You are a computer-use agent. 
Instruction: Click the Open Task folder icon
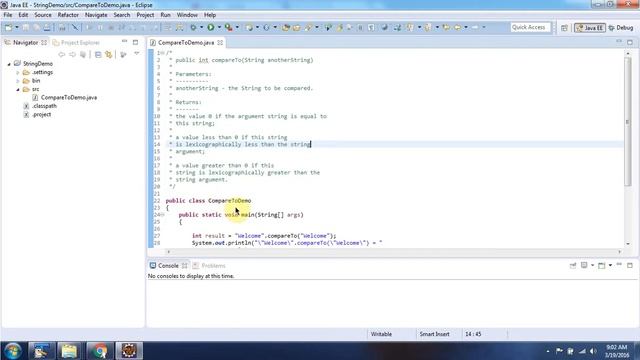click(x=296, y=27)
